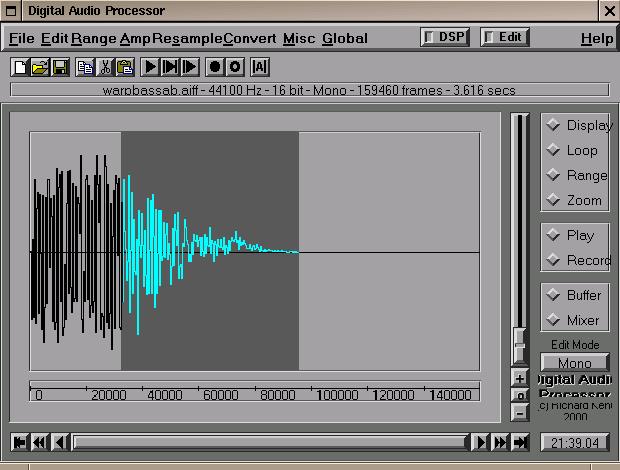The height and width of the screenshot is (470, 620).
Task: Click the double-left rewind arrow
Action: point(39,442)
